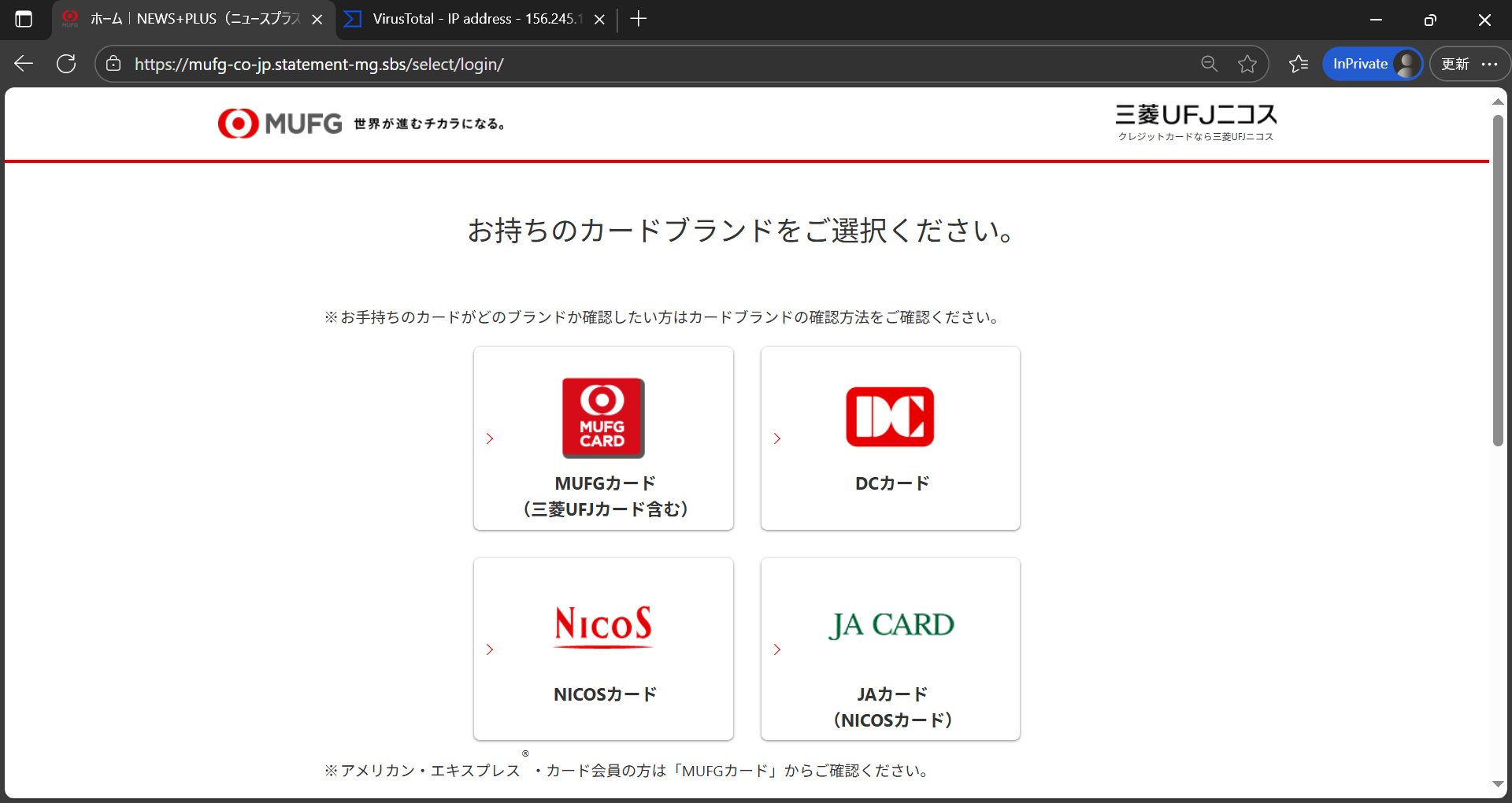Select the JA CARD brand logo

point(891,625)
